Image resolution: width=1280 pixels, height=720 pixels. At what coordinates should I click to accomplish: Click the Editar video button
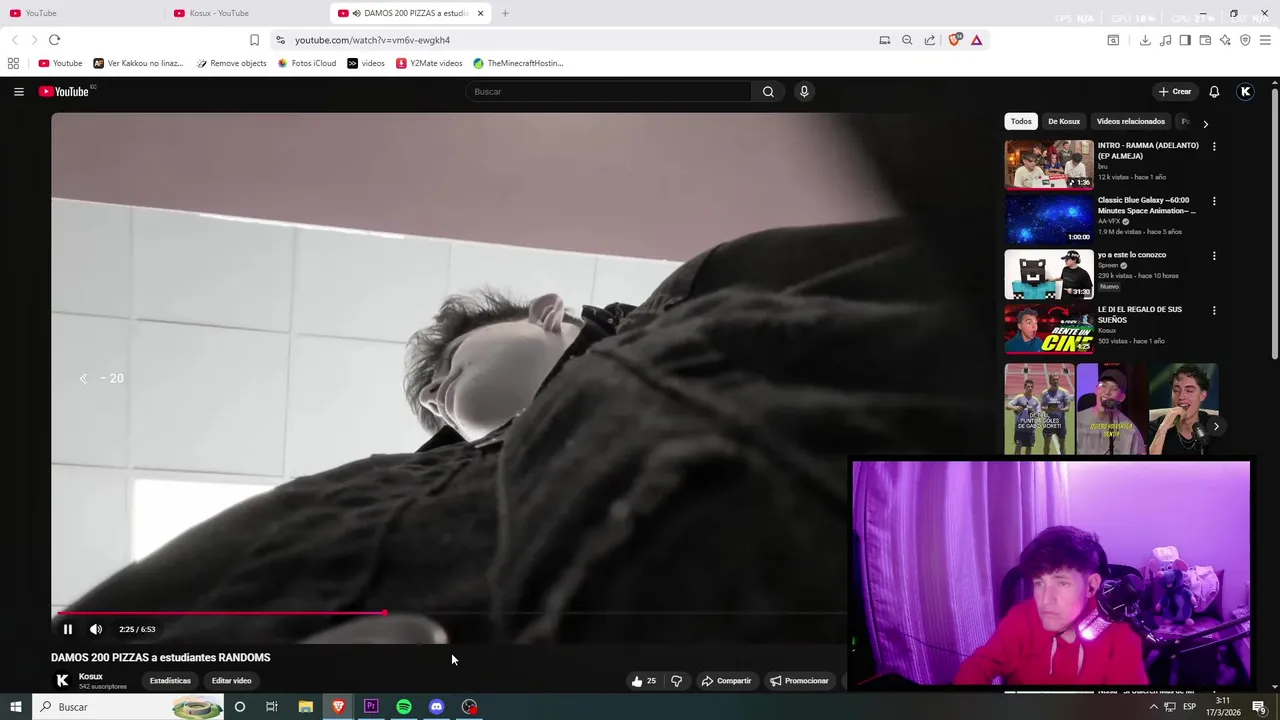pos(231,681)
